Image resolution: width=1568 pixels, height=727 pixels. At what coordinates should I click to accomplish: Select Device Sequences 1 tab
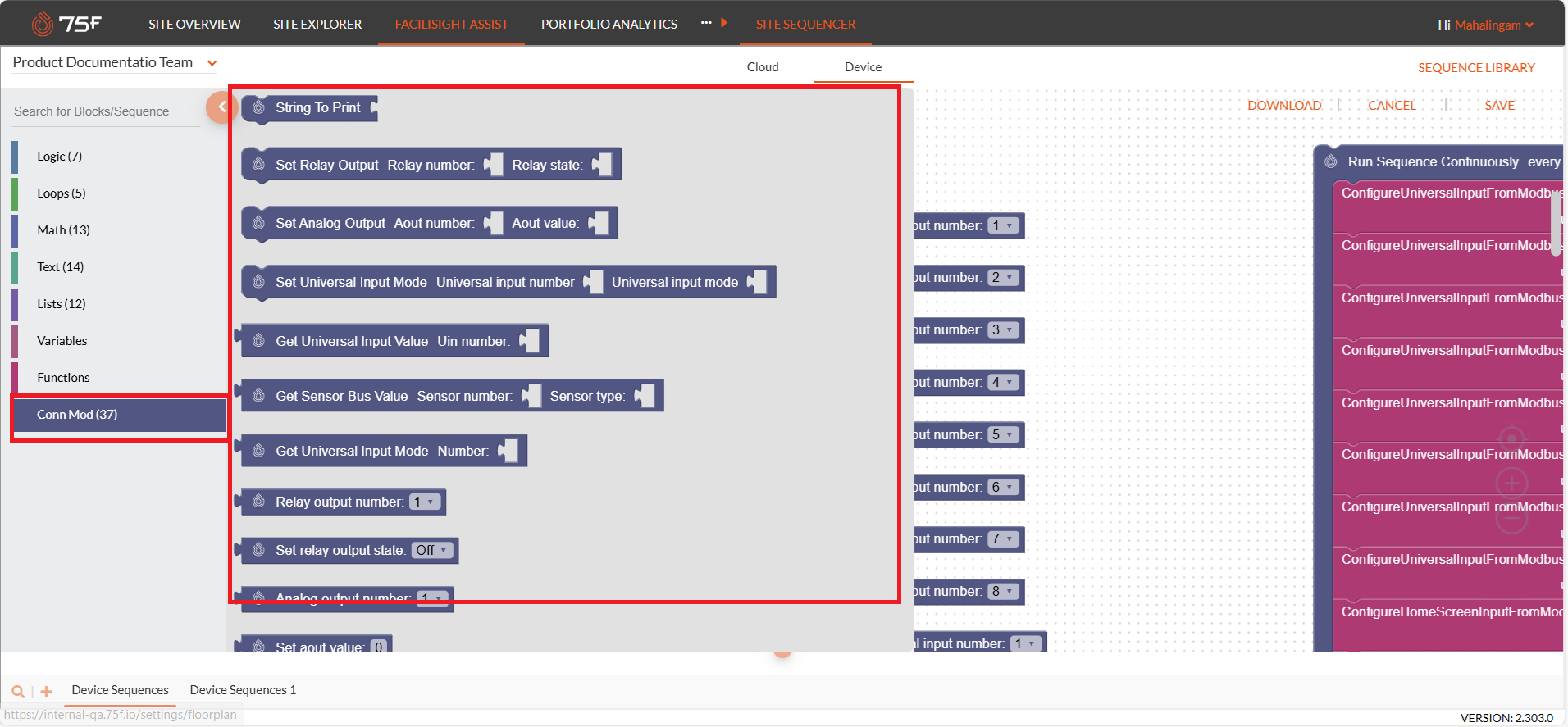coord(243,690)
